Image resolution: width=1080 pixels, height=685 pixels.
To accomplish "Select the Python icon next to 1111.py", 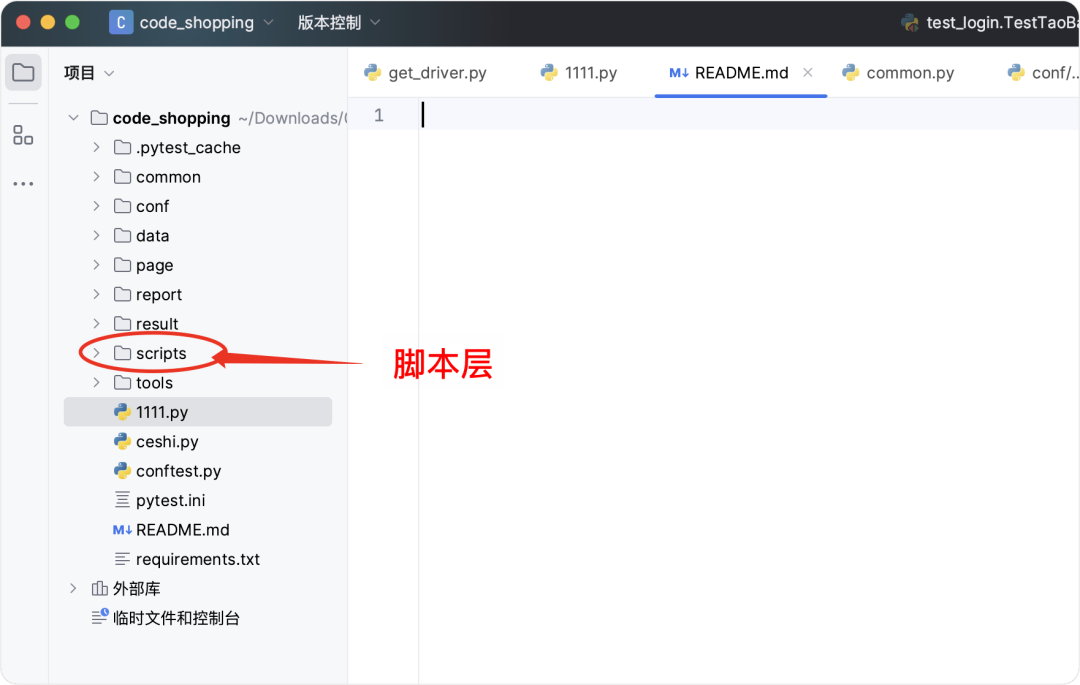I will (x=121, y=411).
